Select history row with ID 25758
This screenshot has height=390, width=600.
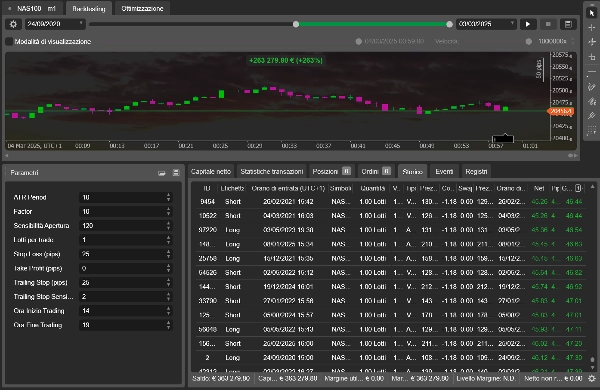[x=390, y=259]
